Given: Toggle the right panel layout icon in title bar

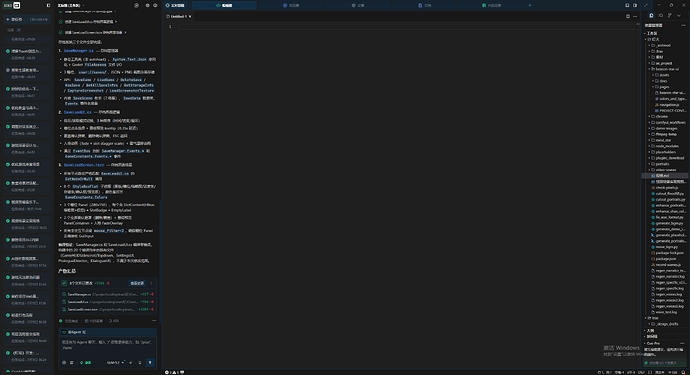Looking at the screenshot, I should [635, 5].
